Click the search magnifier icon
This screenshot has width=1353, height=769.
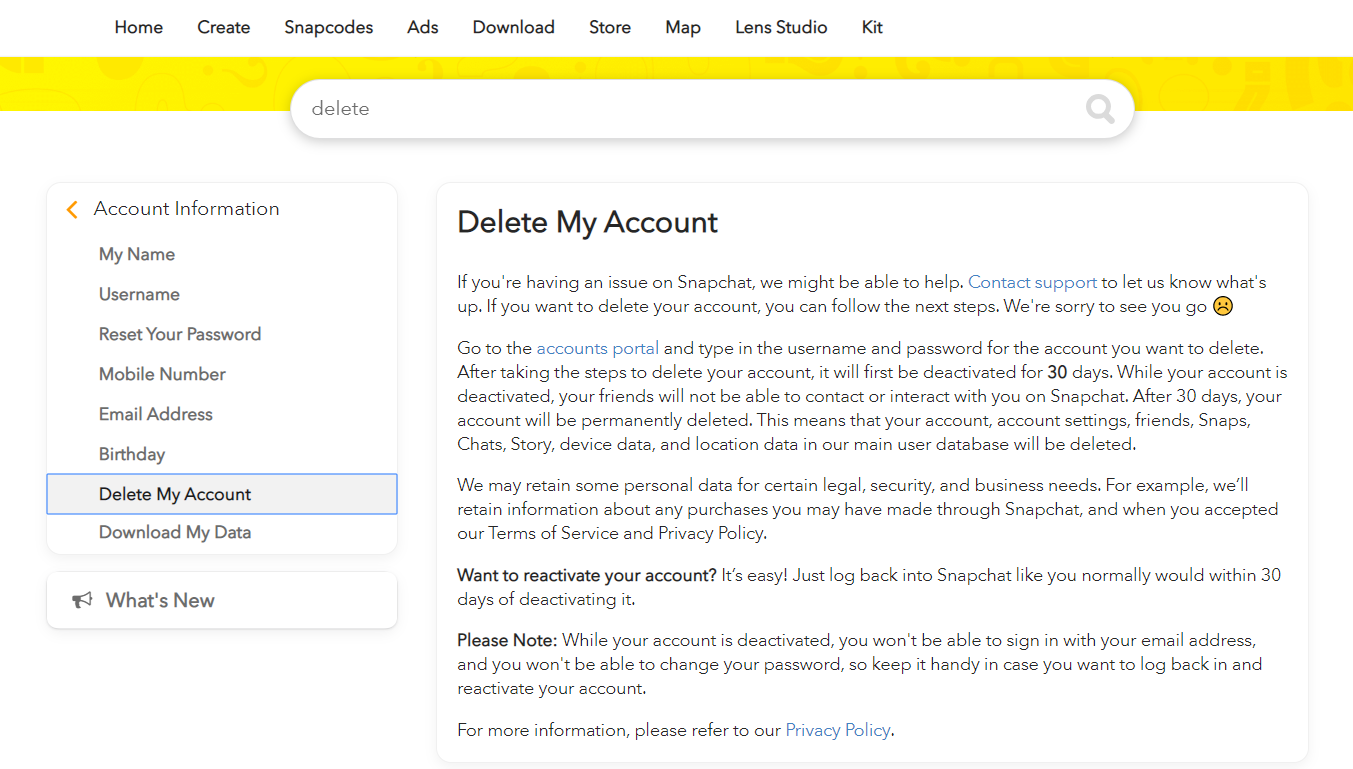(1100, 108)
